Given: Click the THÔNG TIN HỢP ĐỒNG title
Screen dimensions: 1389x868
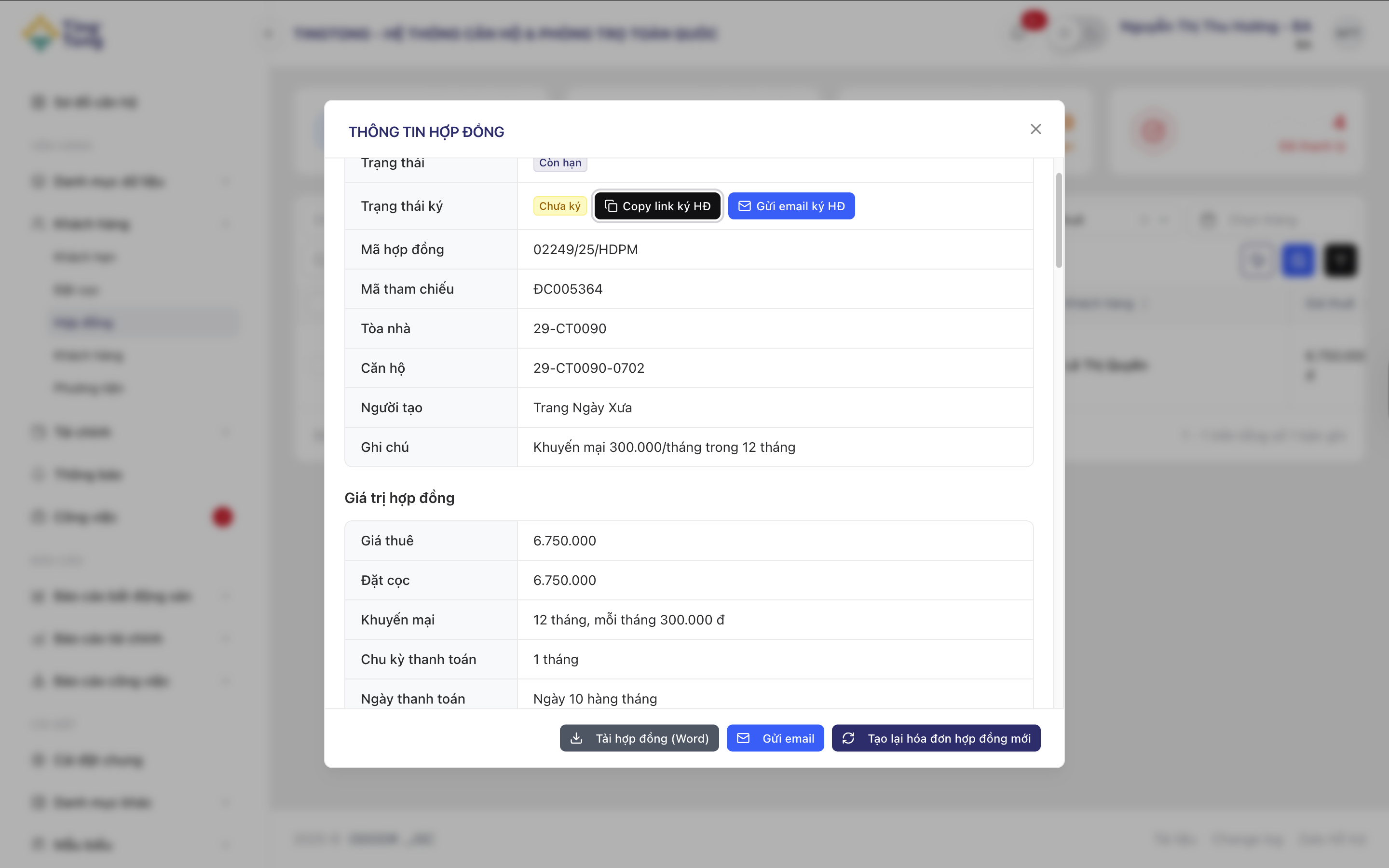Looking at the screenshot, I should [426, 132].
